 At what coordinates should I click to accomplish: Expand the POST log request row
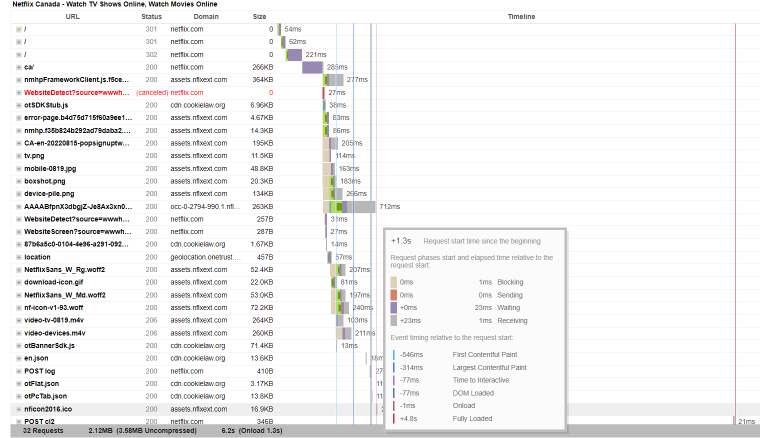18,371
